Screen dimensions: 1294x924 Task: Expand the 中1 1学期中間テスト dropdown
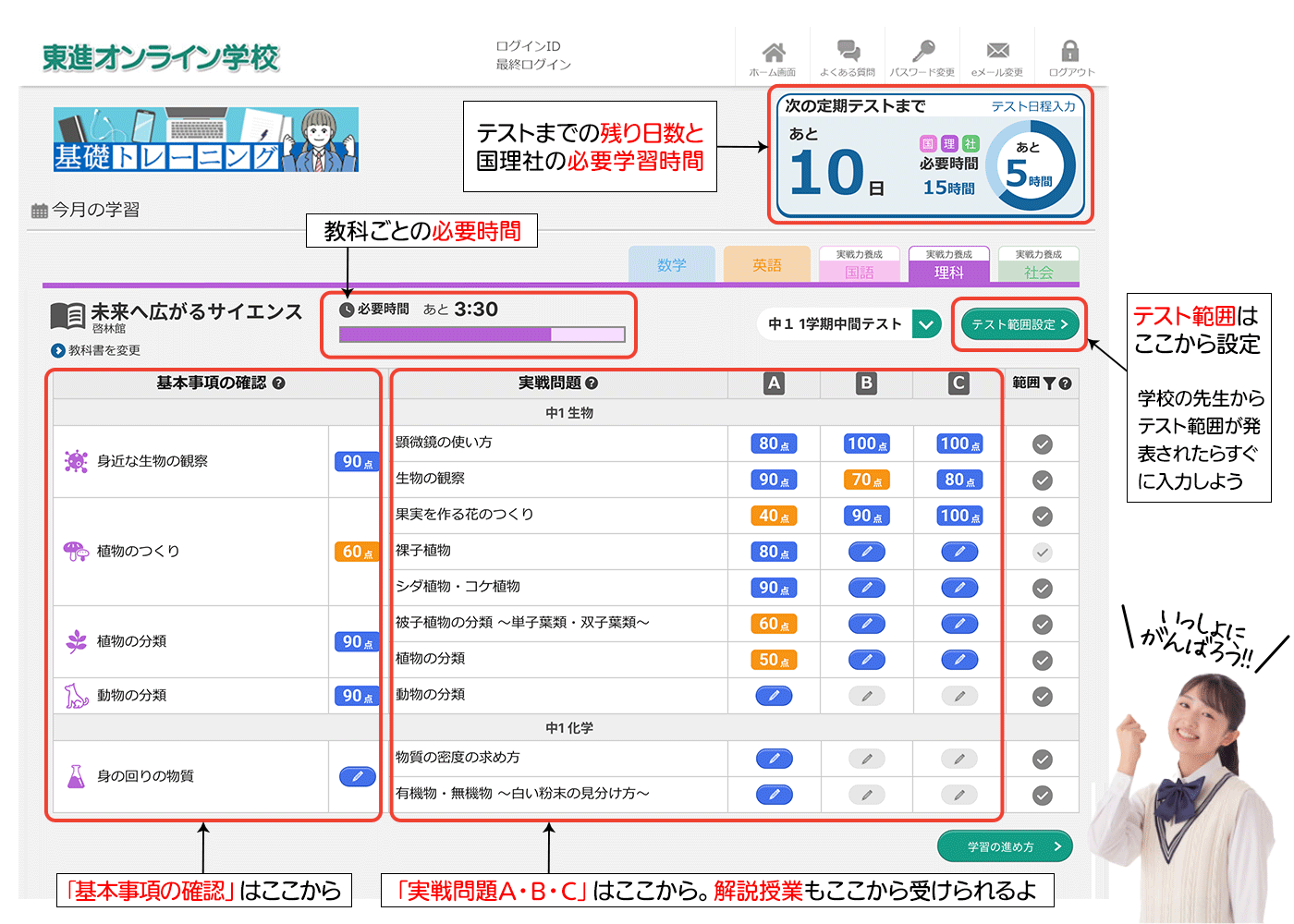click(926, 324)
